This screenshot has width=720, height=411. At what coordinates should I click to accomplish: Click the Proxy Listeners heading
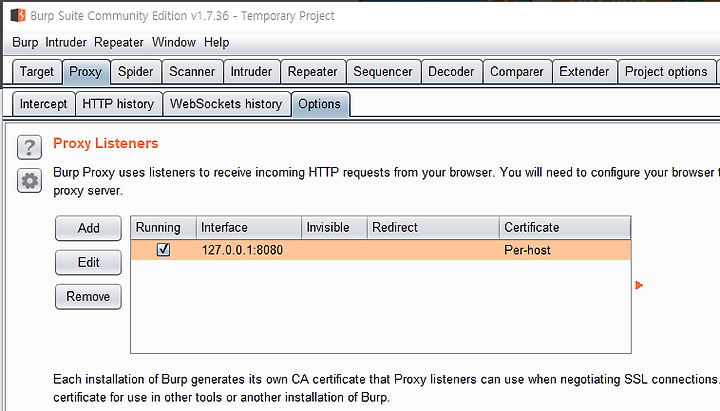(x=106, y=143)
